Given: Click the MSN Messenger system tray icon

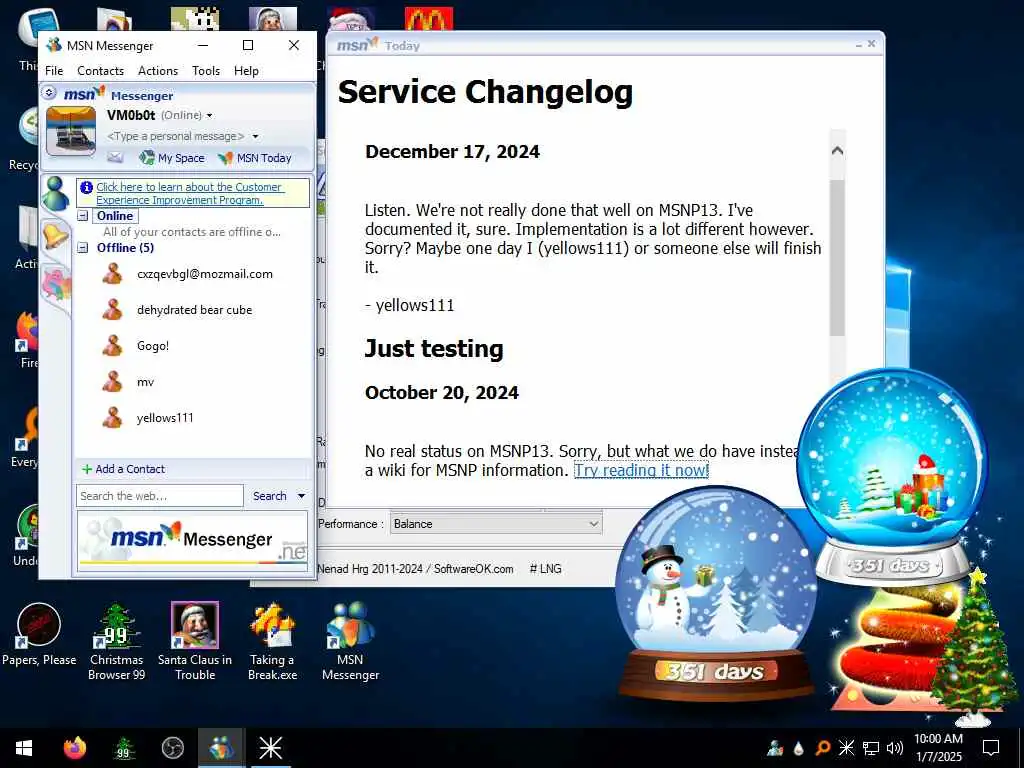Looking at the screenshot, I should coord(775,748).
